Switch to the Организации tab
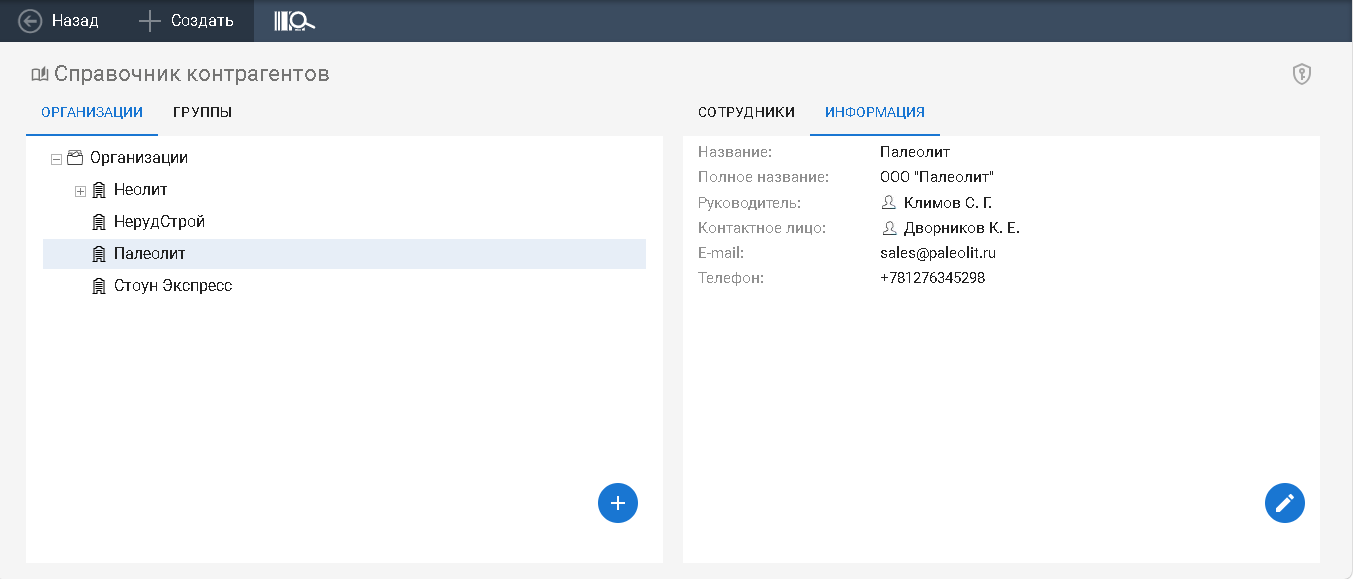 [x=92, y=112]
